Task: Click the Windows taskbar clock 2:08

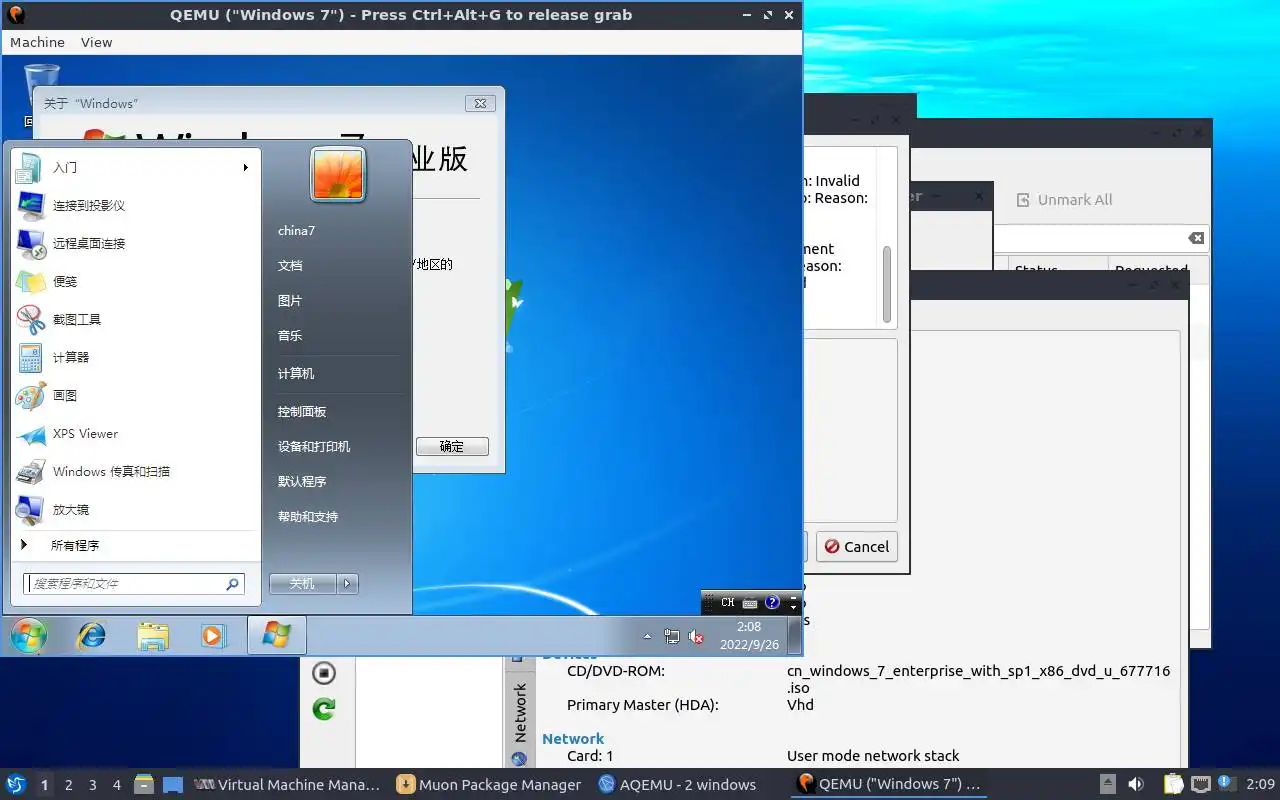Action: tap(749, 636)
